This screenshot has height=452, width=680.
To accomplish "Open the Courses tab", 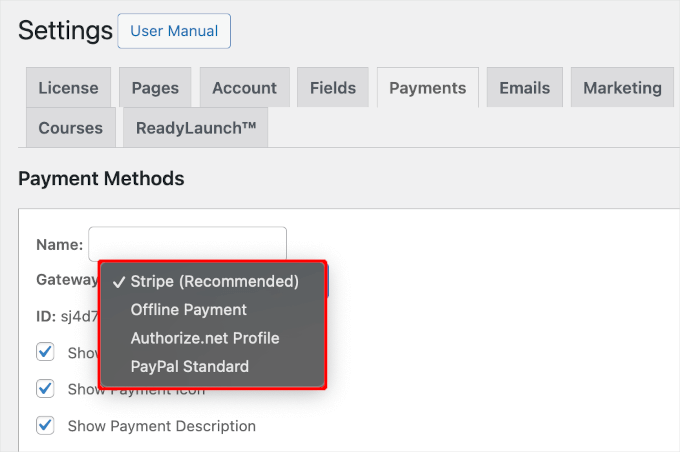I will pos(71,128).
